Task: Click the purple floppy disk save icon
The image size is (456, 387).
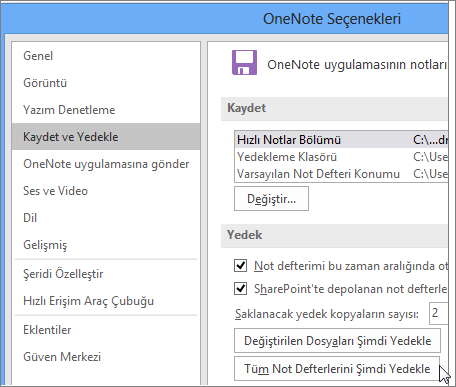Action: pyautogui.click(x=244, y=62)
